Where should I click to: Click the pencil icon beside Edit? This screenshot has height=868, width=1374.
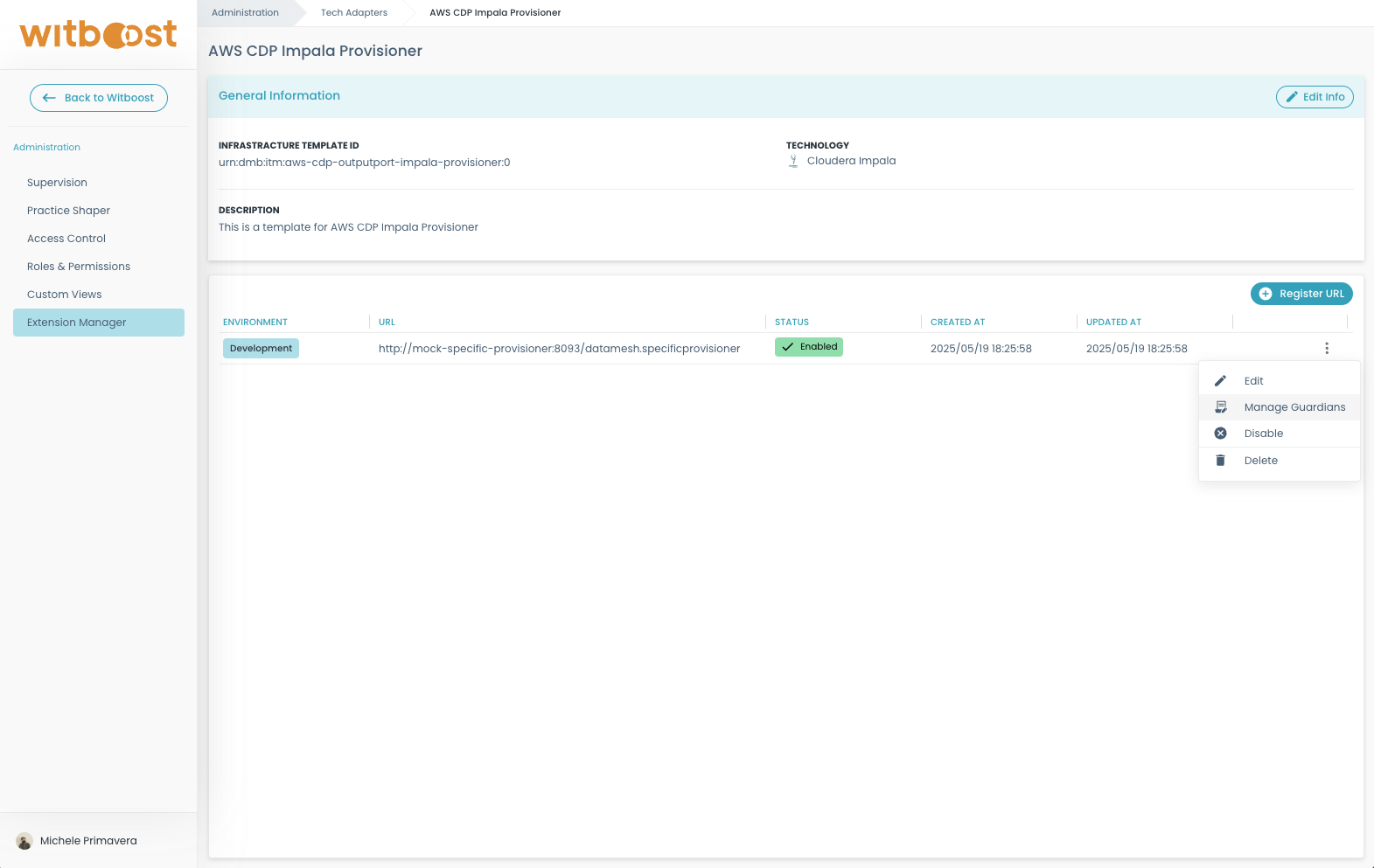pos(1220,381)
